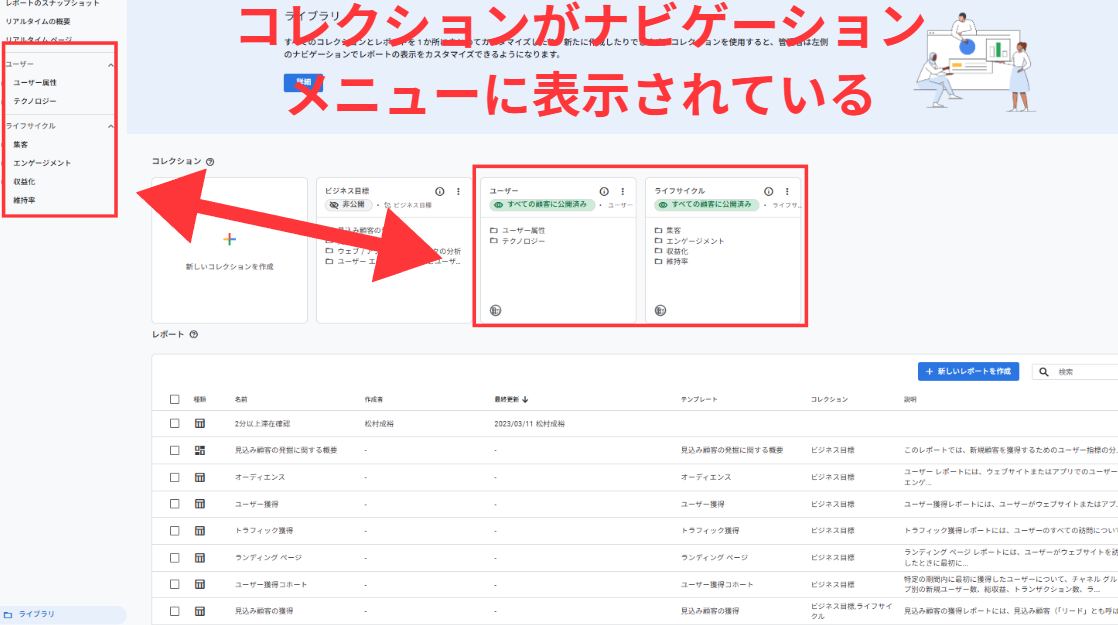Open three-dot menu on ビジネス目標 collection card
Image resolution: width=1118 pixels, height=625 pixels.
click(458, 191)
